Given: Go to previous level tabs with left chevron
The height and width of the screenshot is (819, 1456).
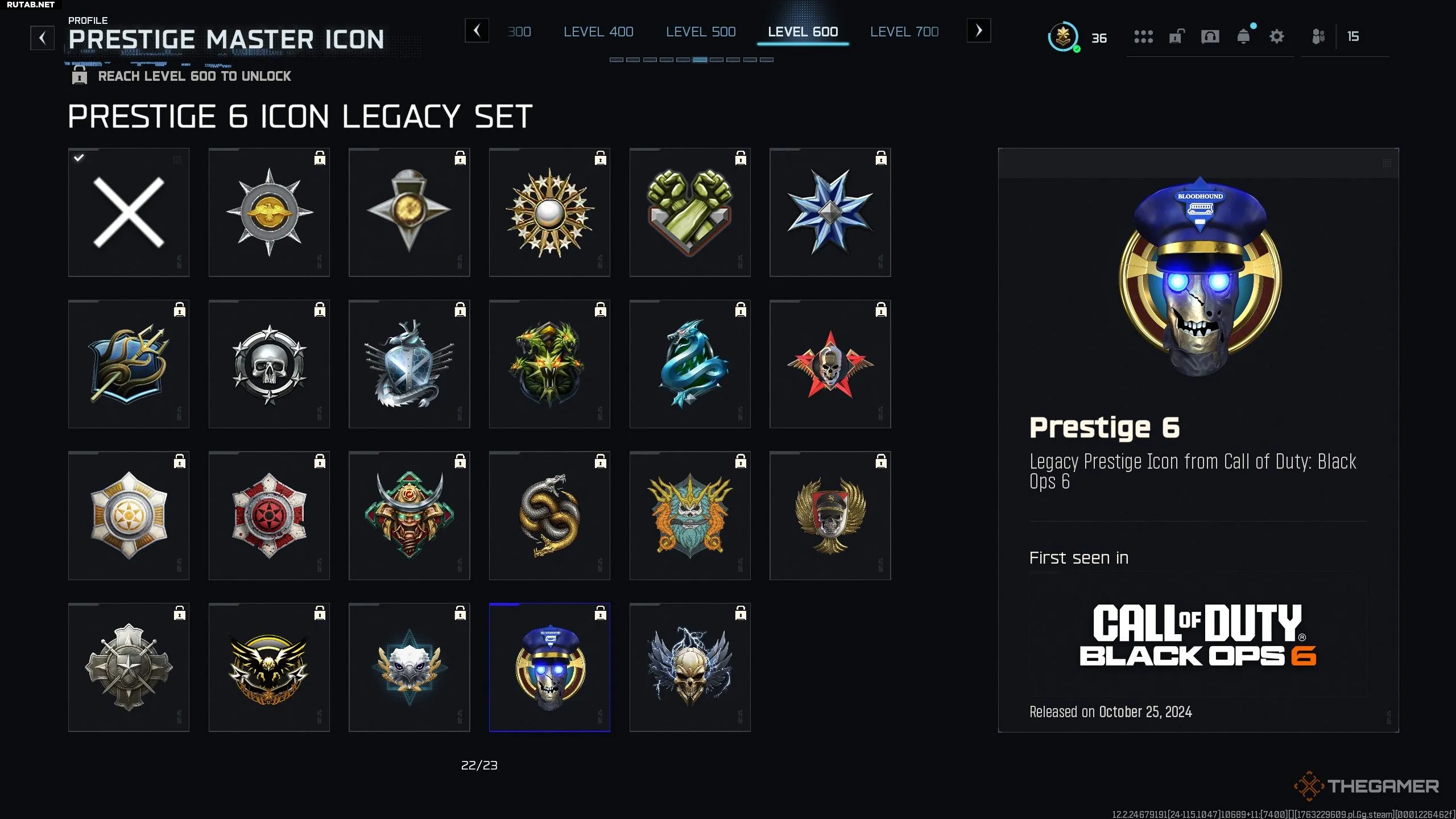Looking at the screenshot, I should pyautogui.click(x=477, y=31).
